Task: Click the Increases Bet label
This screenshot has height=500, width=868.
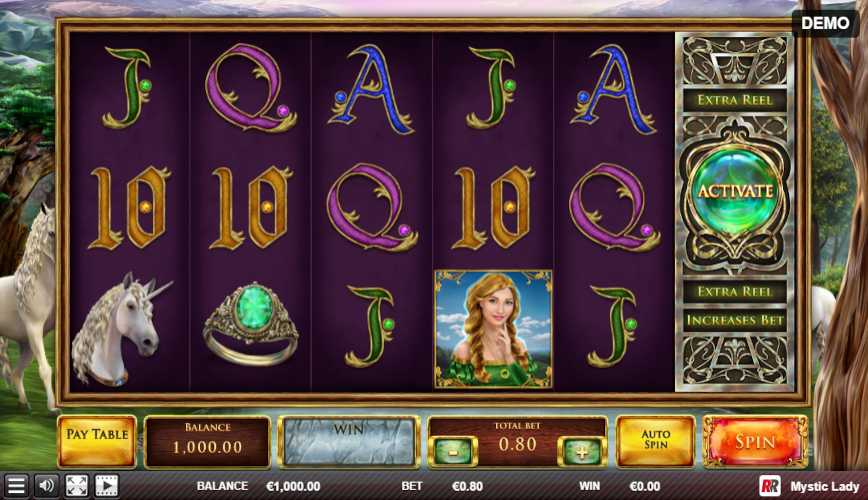Action: (735, 320)
